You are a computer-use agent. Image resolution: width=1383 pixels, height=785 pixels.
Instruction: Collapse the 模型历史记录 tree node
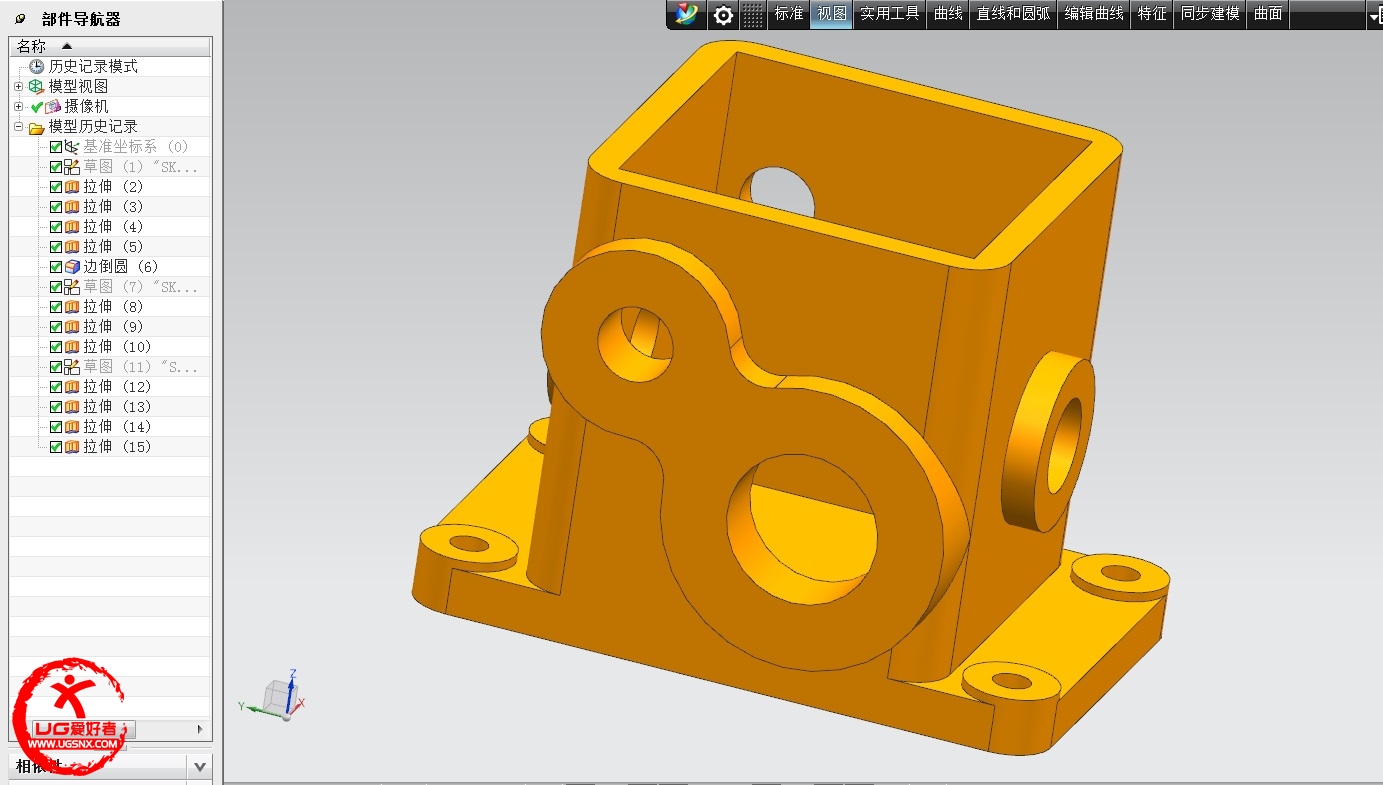(18, 127)
